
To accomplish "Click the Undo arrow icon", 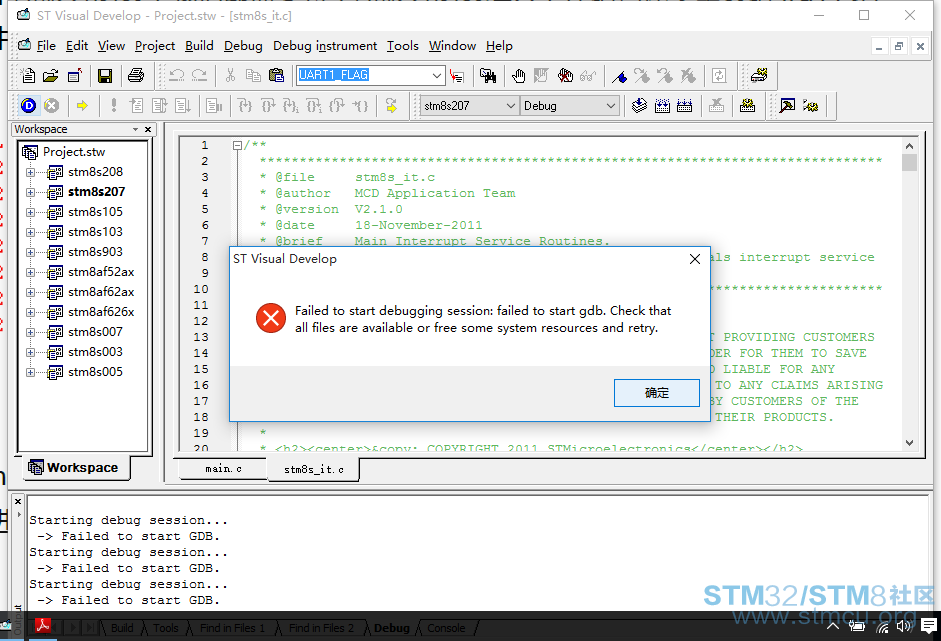I will coord(176,76).
